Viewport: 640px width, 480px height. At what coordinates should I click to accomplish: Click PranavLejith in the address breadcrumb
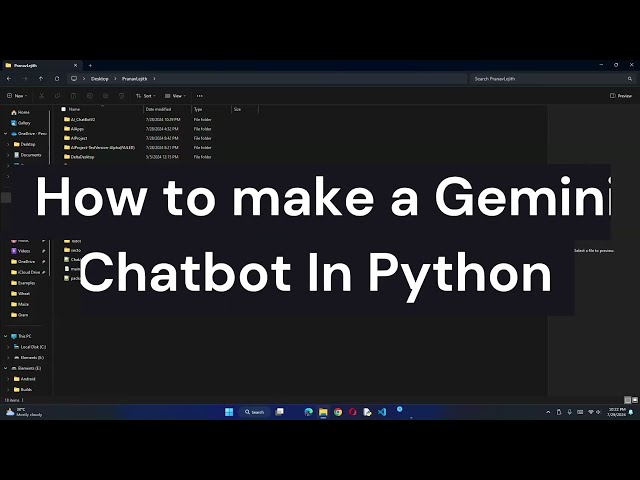click(x=134, y=79)
